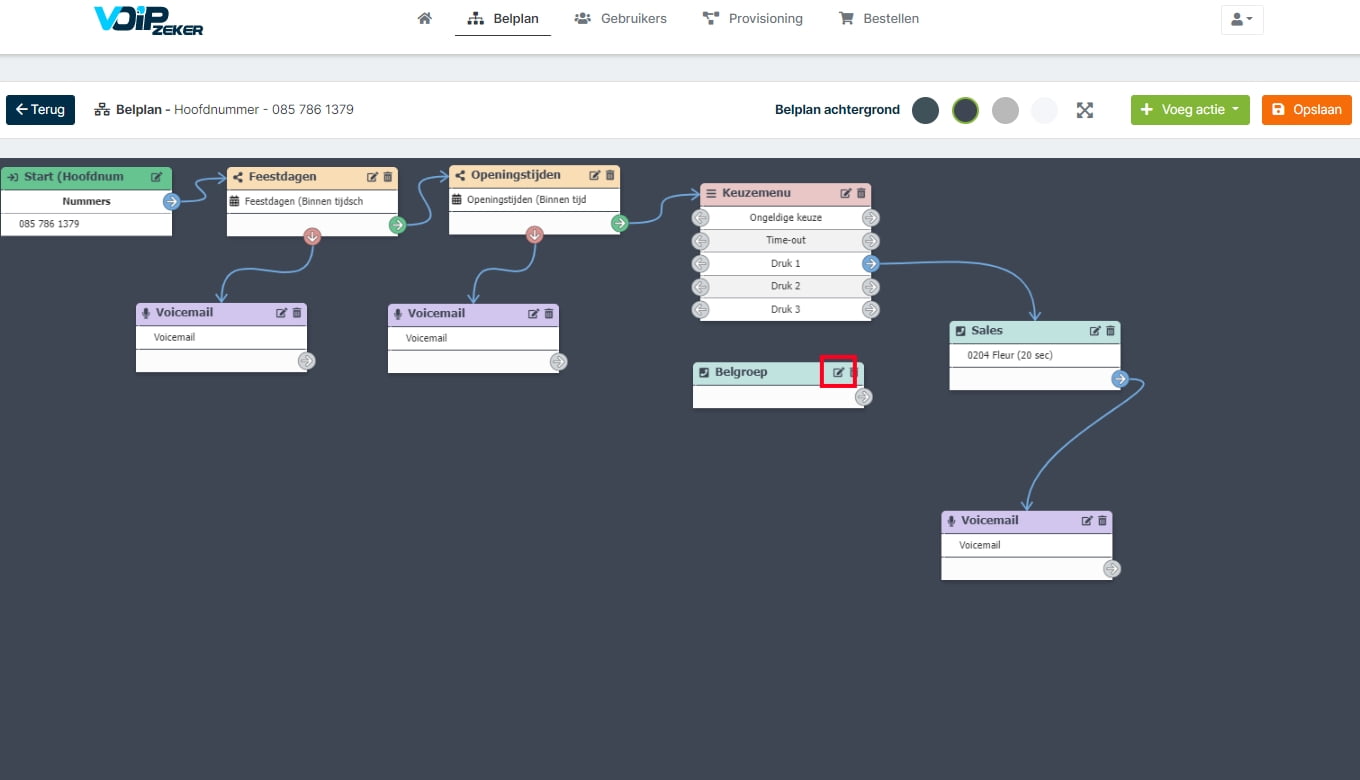Click the Time-out output connector arrow
1360x780 pixels.
(870, 241)
